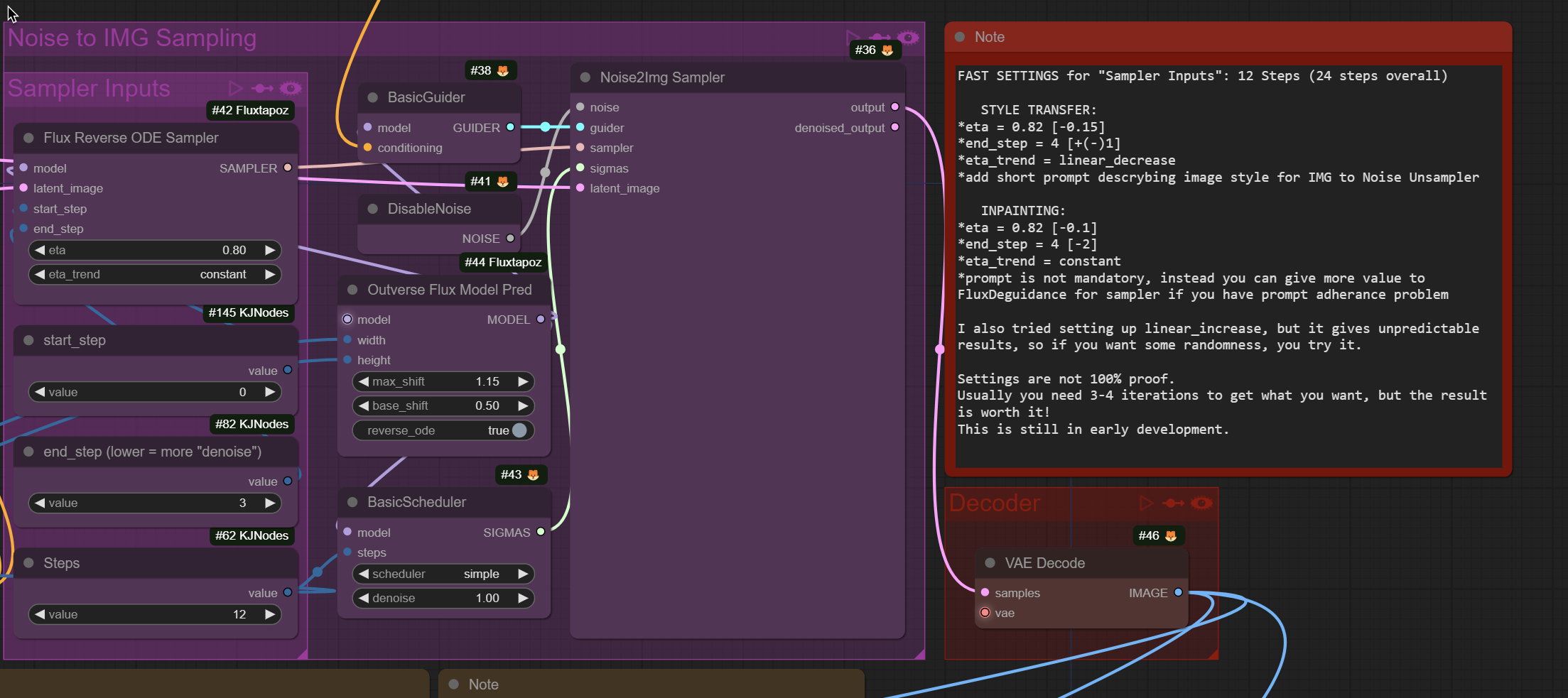1568x698 pixels.
Task: Open the eta_trend combo set to constant
Action: 155,274
